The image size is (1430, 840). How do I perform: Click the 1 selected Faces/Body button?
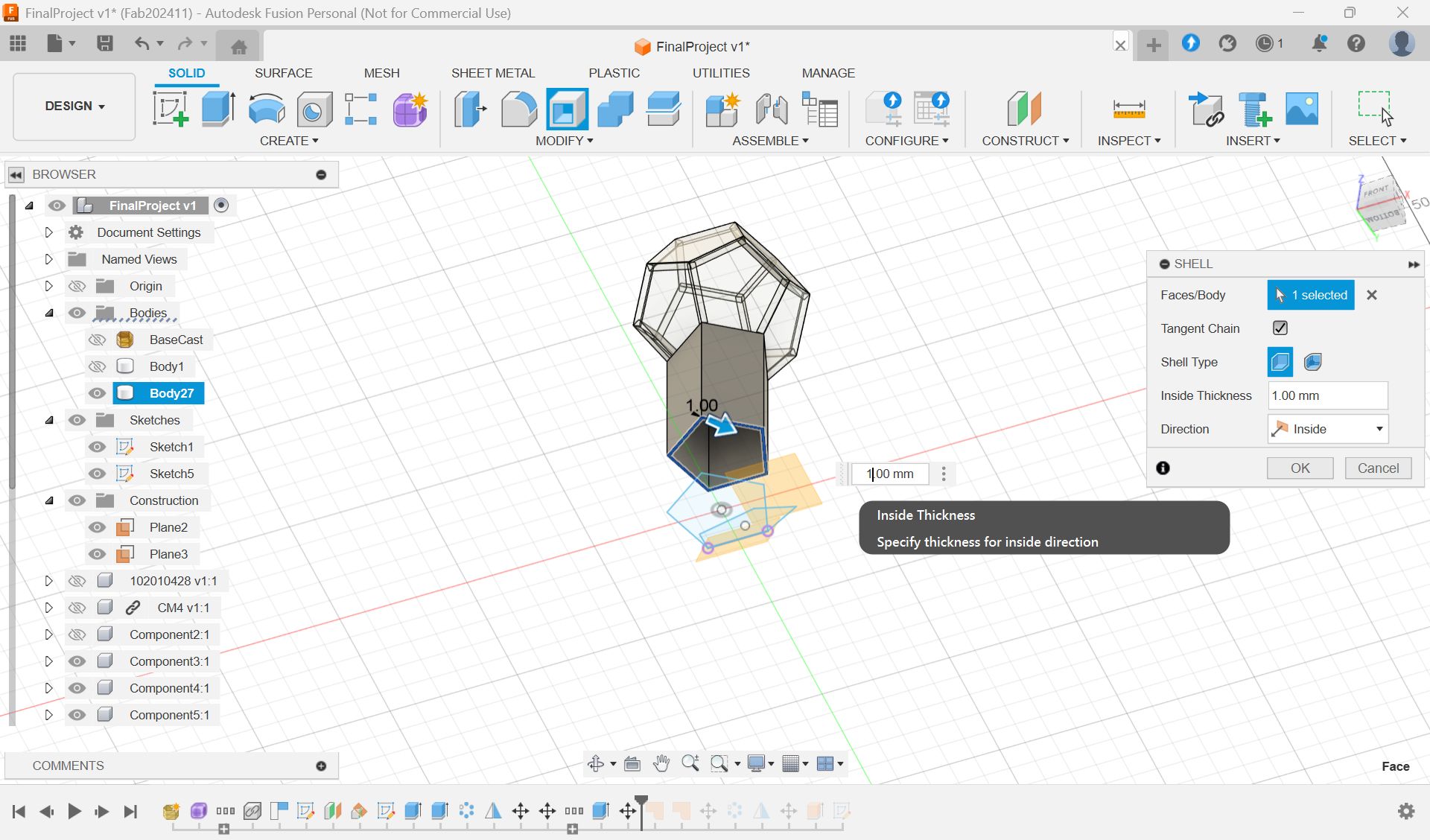pyautogui.click(x=1311, y=295)
